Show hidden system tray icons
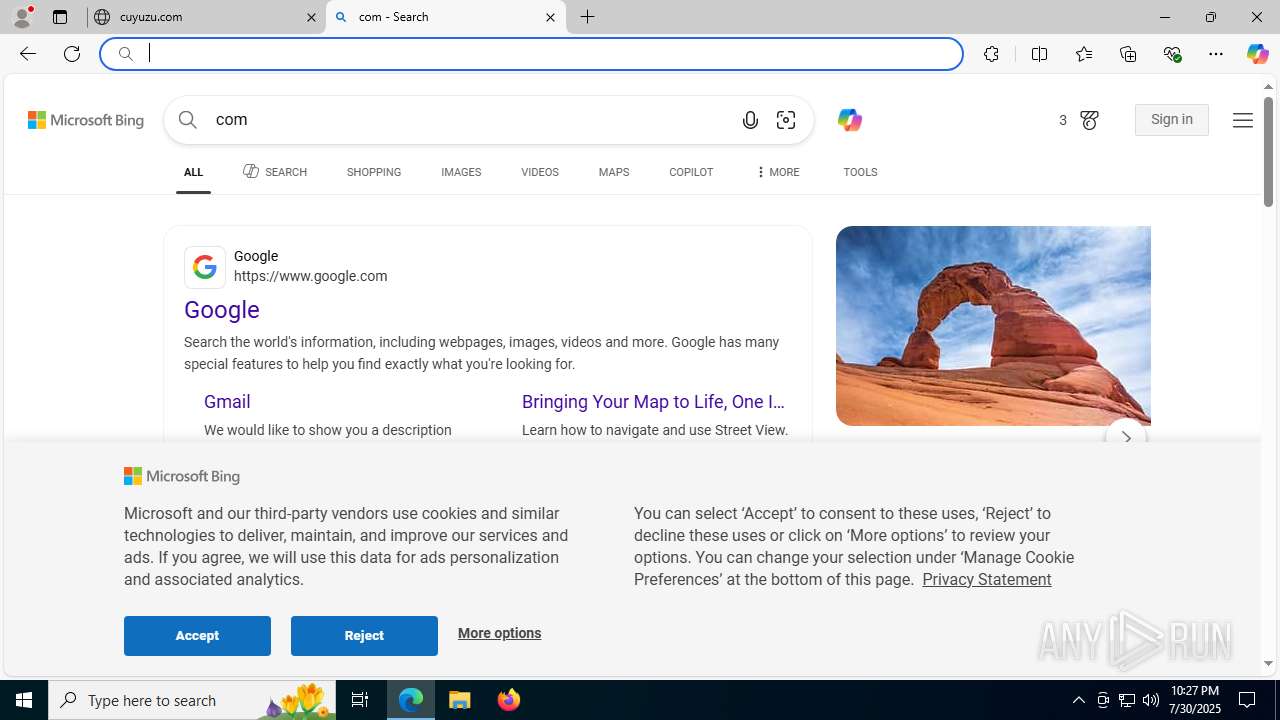Image resolution: width=1280 pixels, height=720 pixels. tap(1078, 700)
